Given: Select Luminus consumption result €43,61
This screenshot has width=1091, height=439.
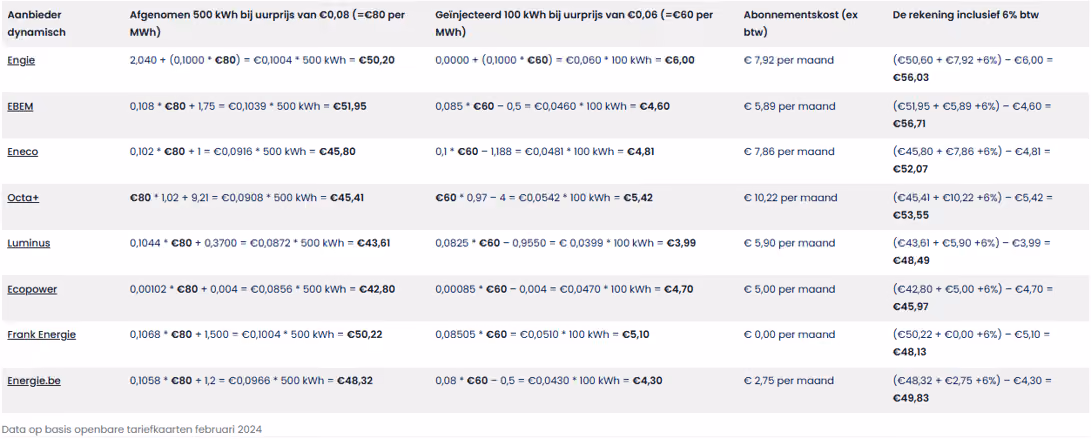Looking at the screenshot, I should point(374,243).
